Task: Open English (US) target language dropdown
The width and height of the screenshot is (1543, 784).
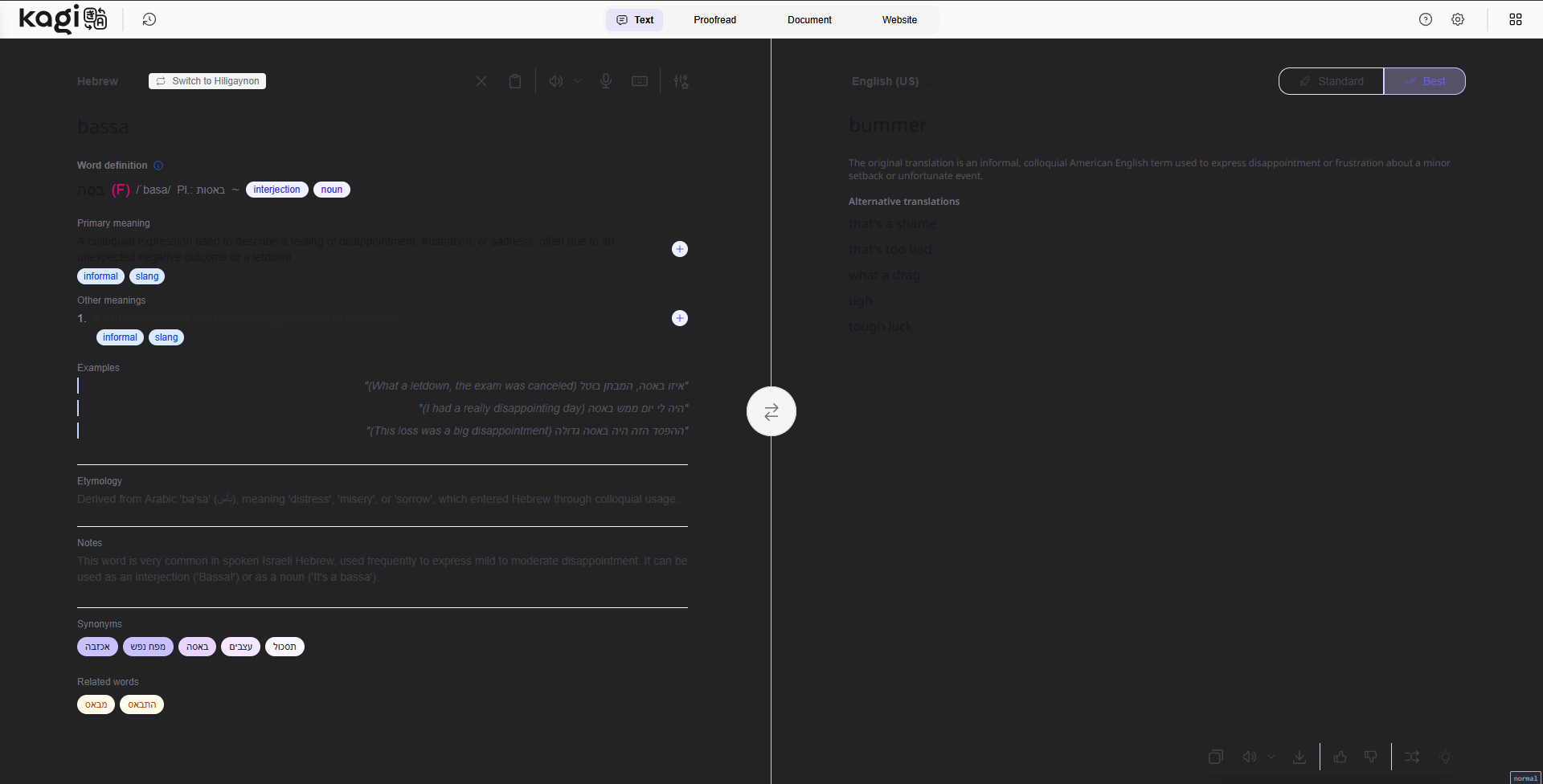Action: coord(890,81)
